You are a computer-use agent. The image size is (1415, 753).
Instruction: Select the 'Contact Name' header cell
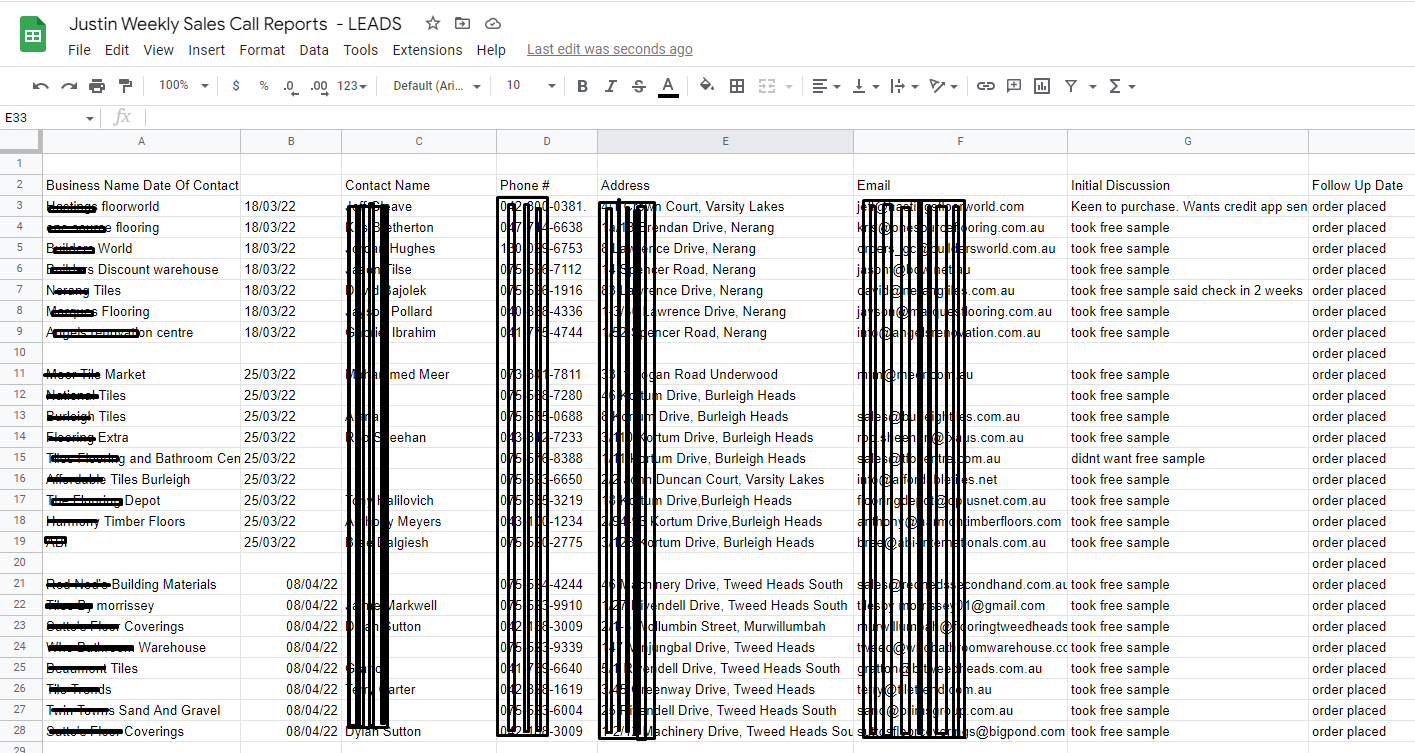pyautogui.click(x=419, y=185)
